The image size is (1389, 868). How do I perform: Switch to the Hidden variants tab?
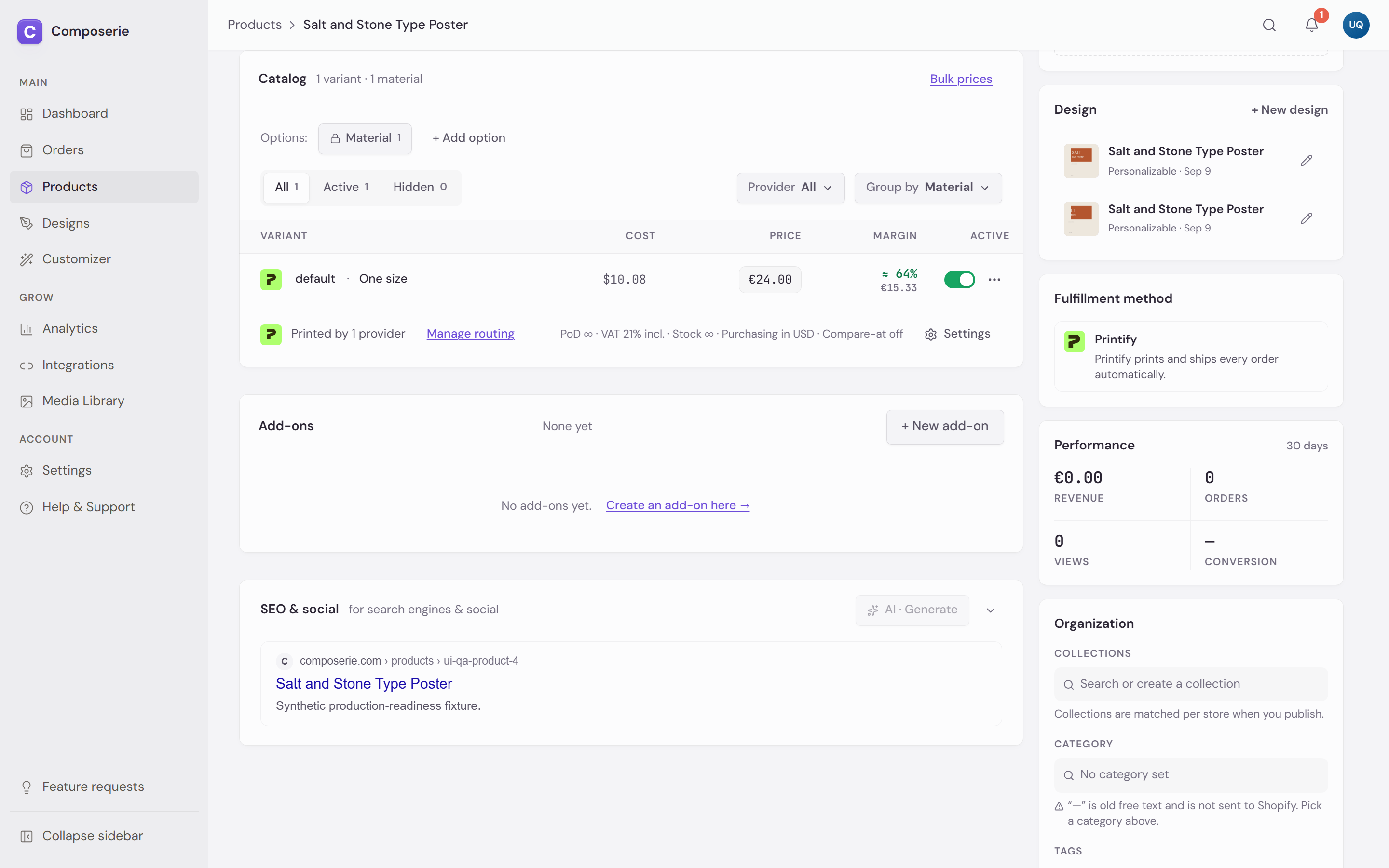(420, 187)
